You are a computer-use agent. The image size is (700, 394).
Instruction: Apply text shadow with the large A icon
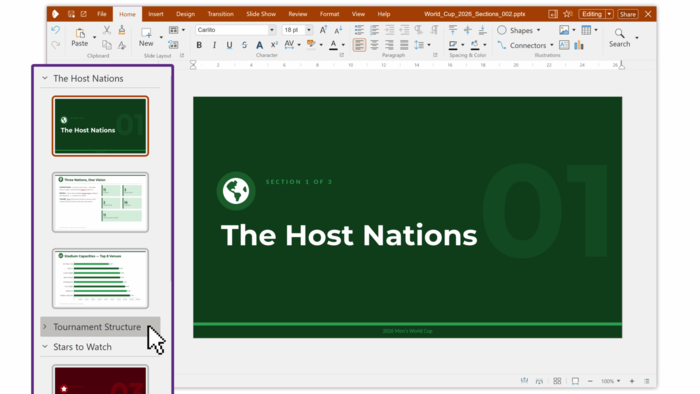tap(259, 45)
